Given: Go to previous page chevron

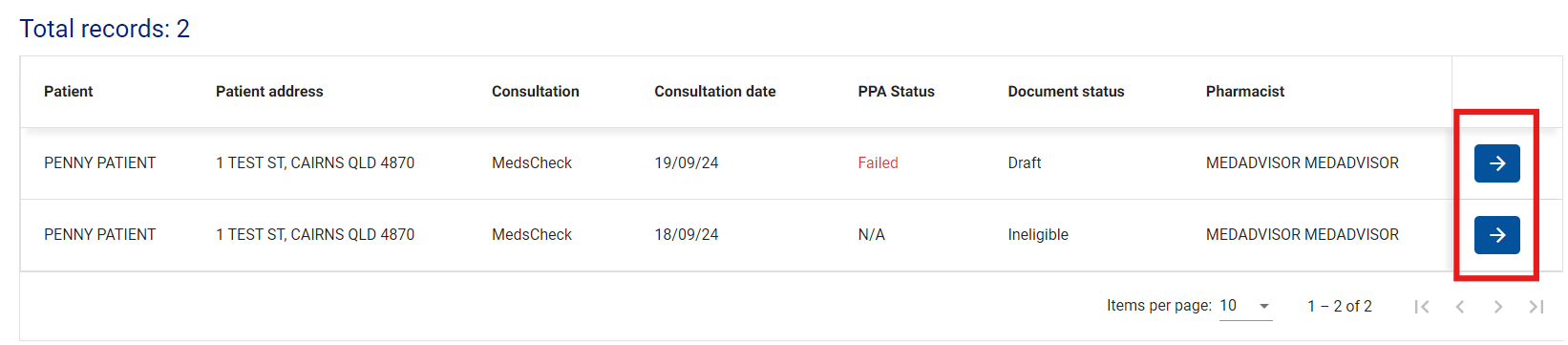Looking at the screenshot, I should (1460, 307).
